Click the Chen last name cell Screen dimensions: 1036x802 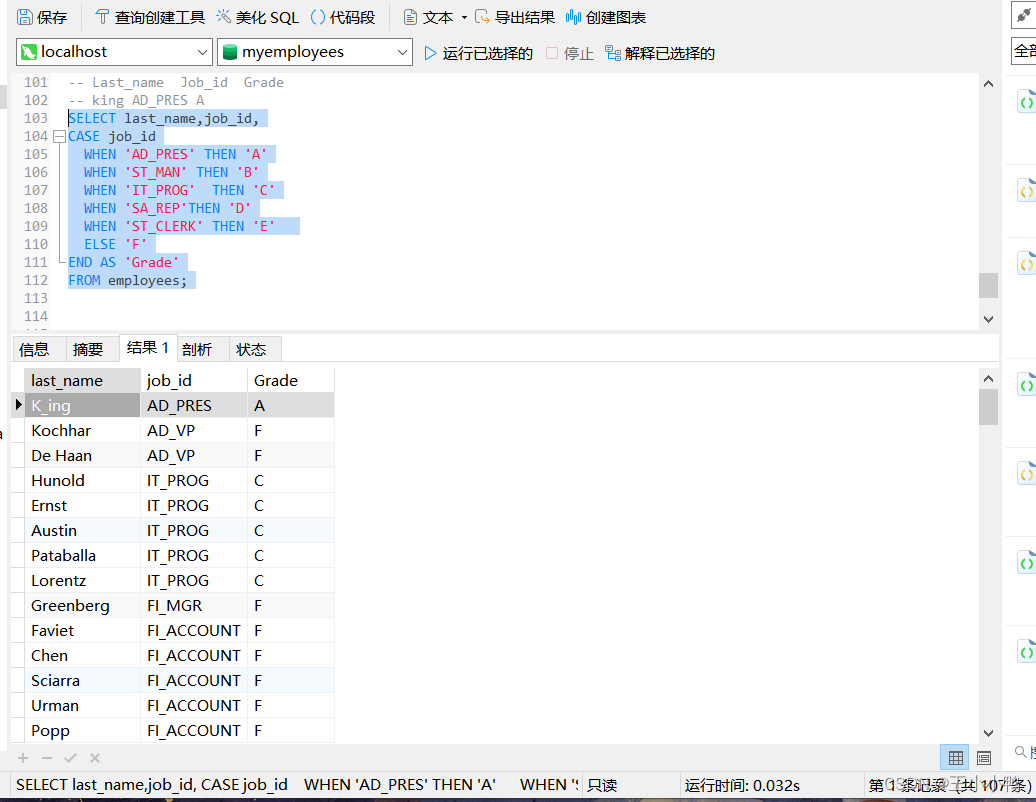tap(83, 656)
